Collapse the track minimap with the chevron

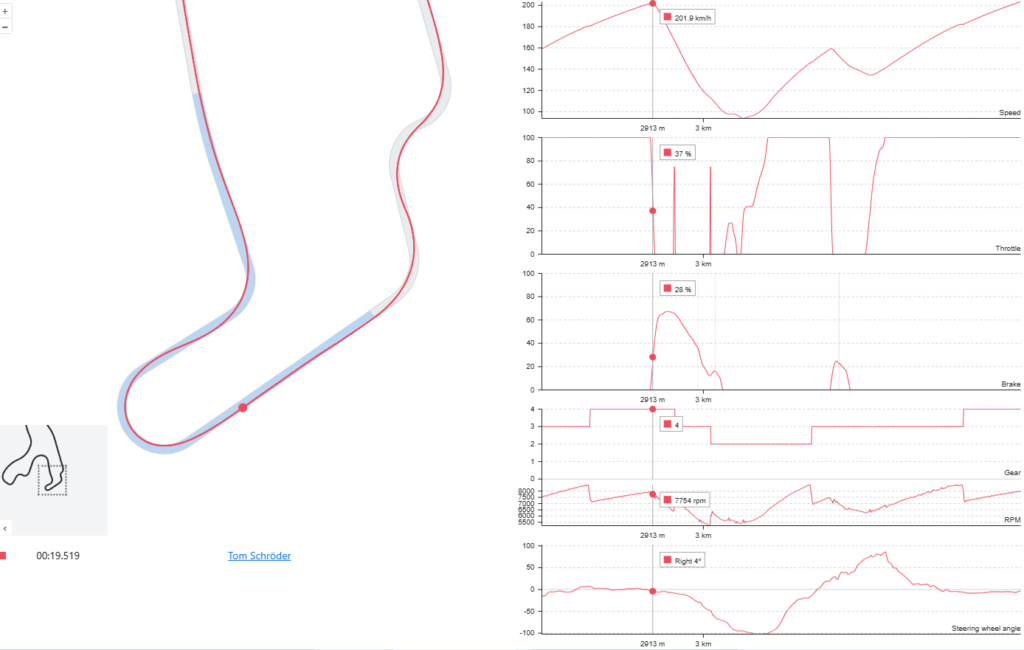click(x=5, y=527)
